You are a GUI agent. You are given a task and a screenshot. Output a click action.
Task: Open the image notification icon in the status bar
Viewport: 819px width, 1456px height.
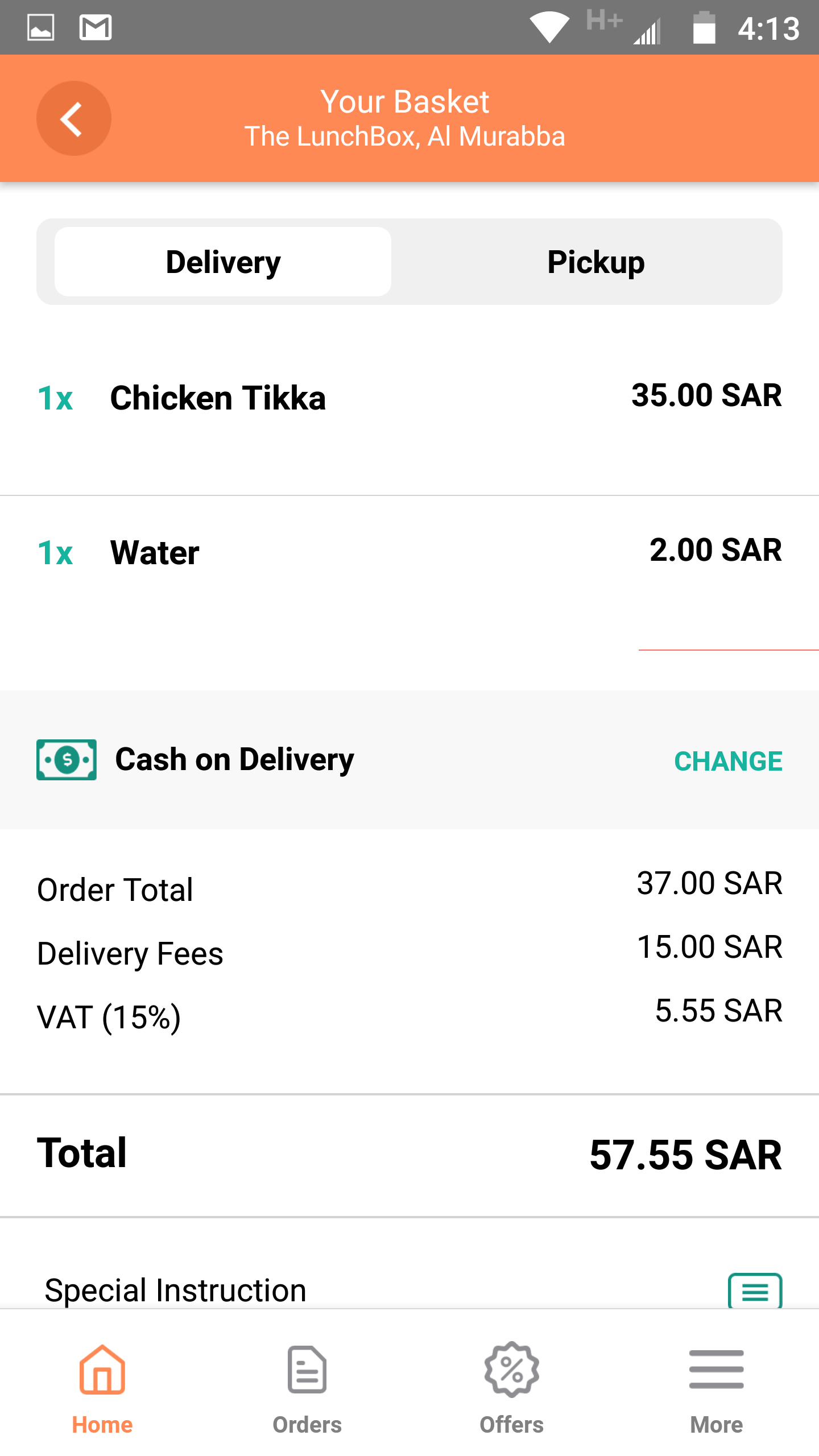[x=41, y=27]
